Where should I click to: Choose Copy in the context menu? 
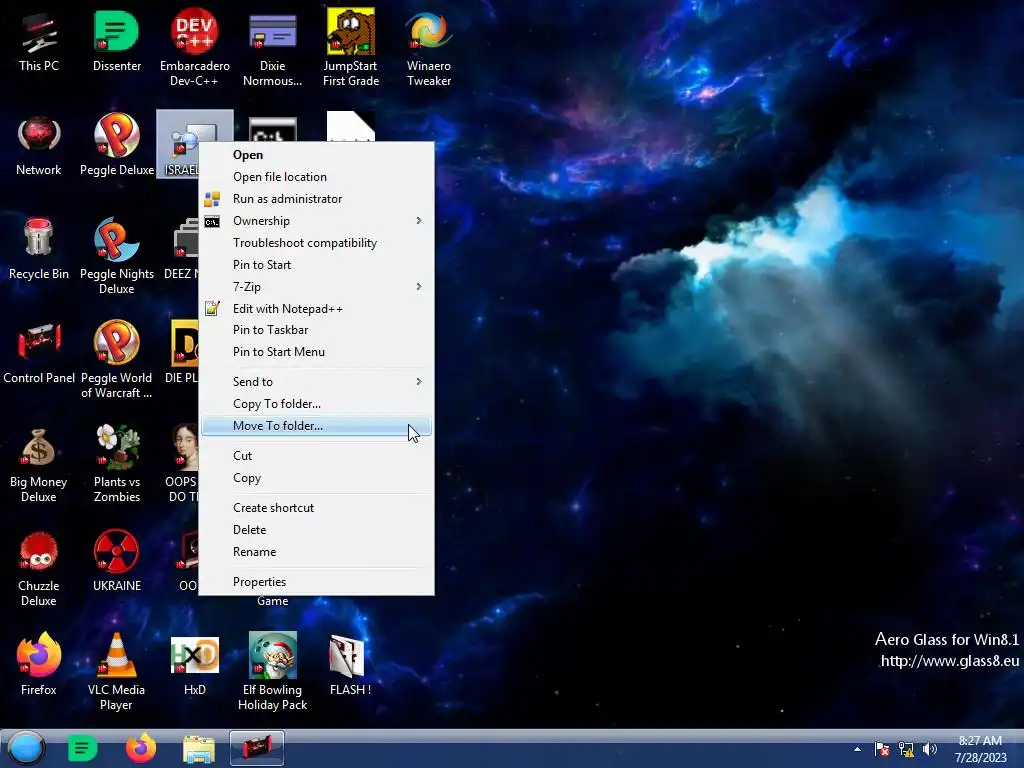tap(316, 478)
